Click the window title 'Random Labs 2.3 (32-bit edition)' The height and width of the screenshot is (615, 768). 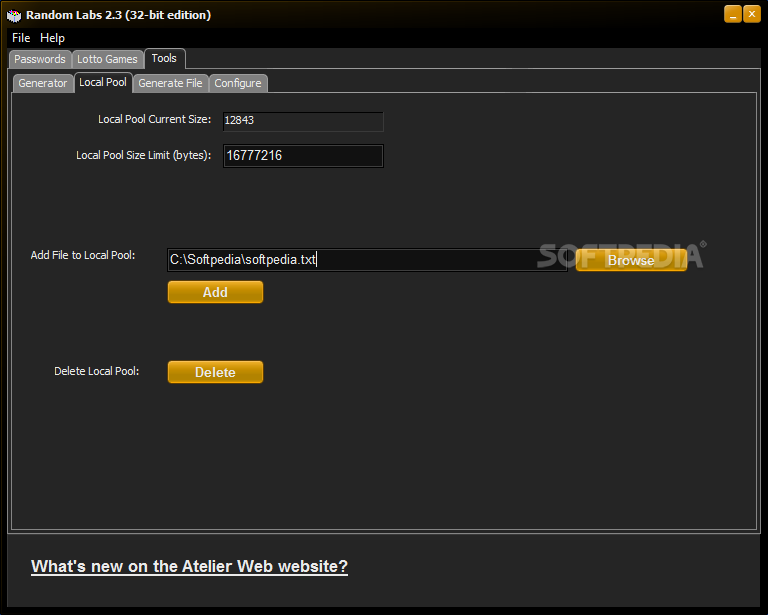(119, 15)
